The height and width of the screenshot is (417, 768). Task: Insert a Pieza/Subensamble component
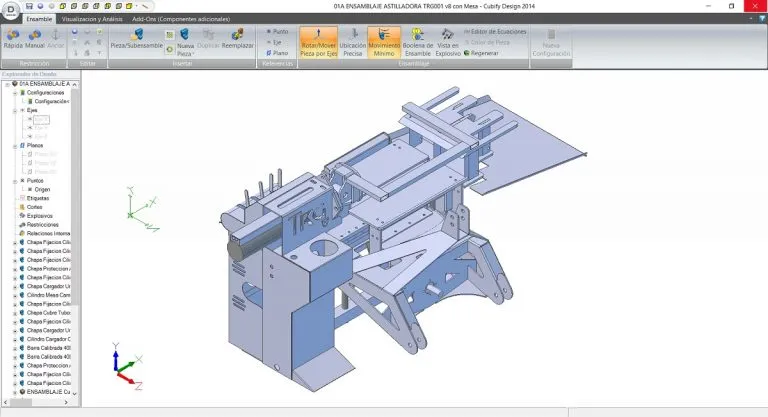(136, 40)
